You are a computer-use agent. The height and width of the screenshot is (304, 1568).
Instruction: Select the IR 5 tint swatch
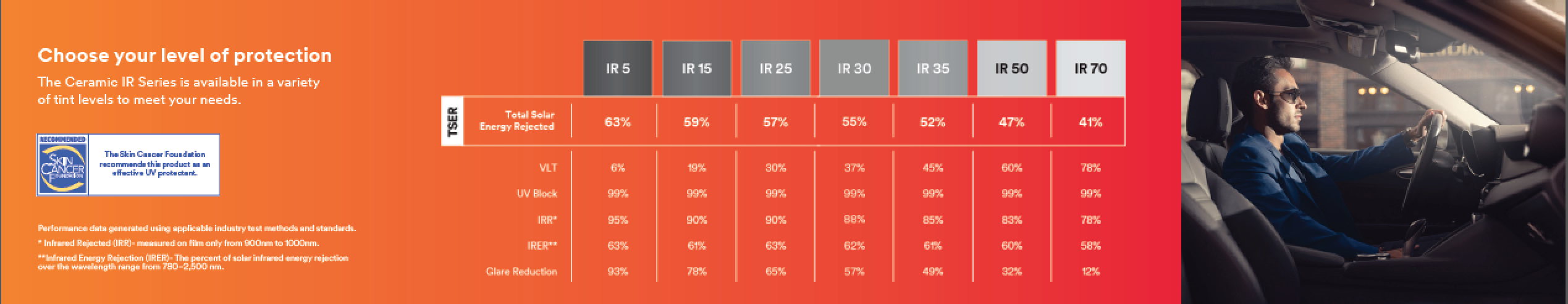click(617, 69)
